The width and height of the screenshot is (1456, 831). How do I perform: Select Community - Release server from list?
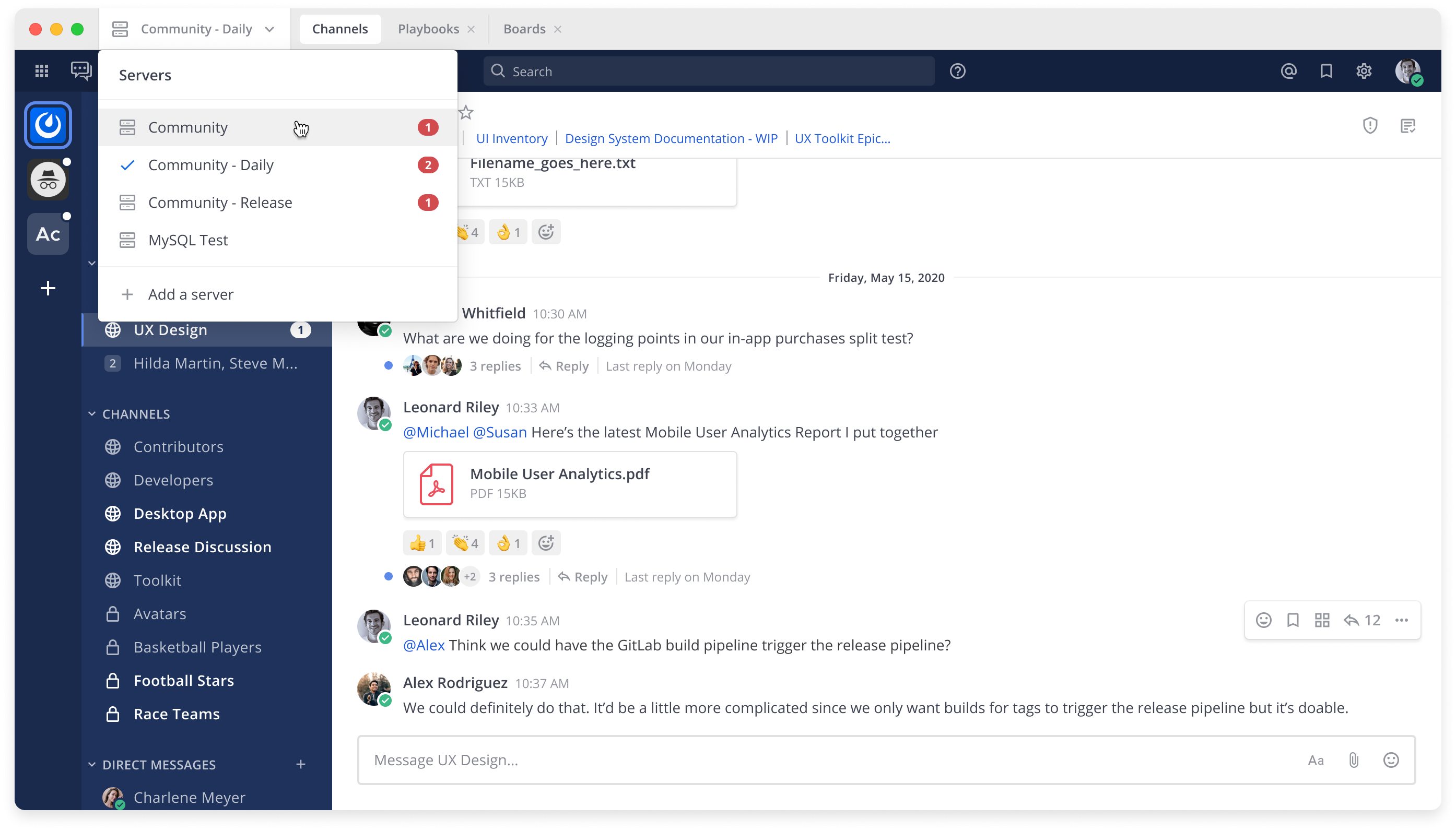(220, 202)
